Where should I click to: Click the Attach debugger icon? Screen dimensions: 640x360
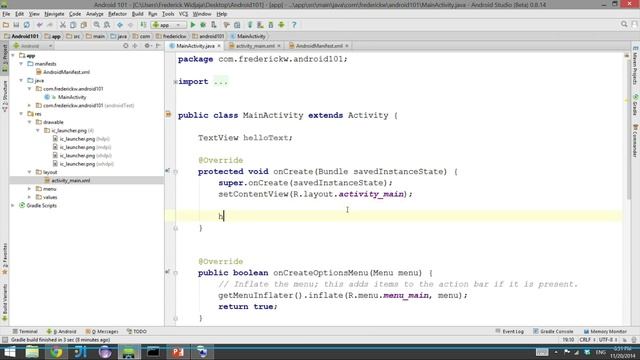213,25
